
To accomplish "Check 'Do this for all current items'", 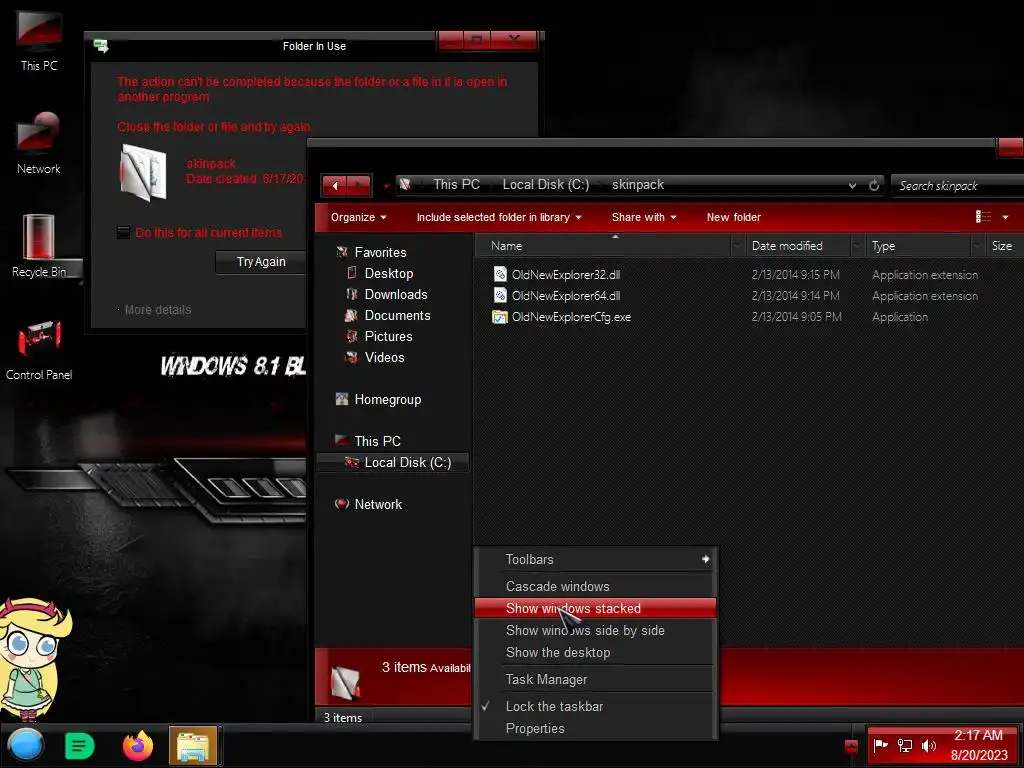I will [x=123, y=232].
